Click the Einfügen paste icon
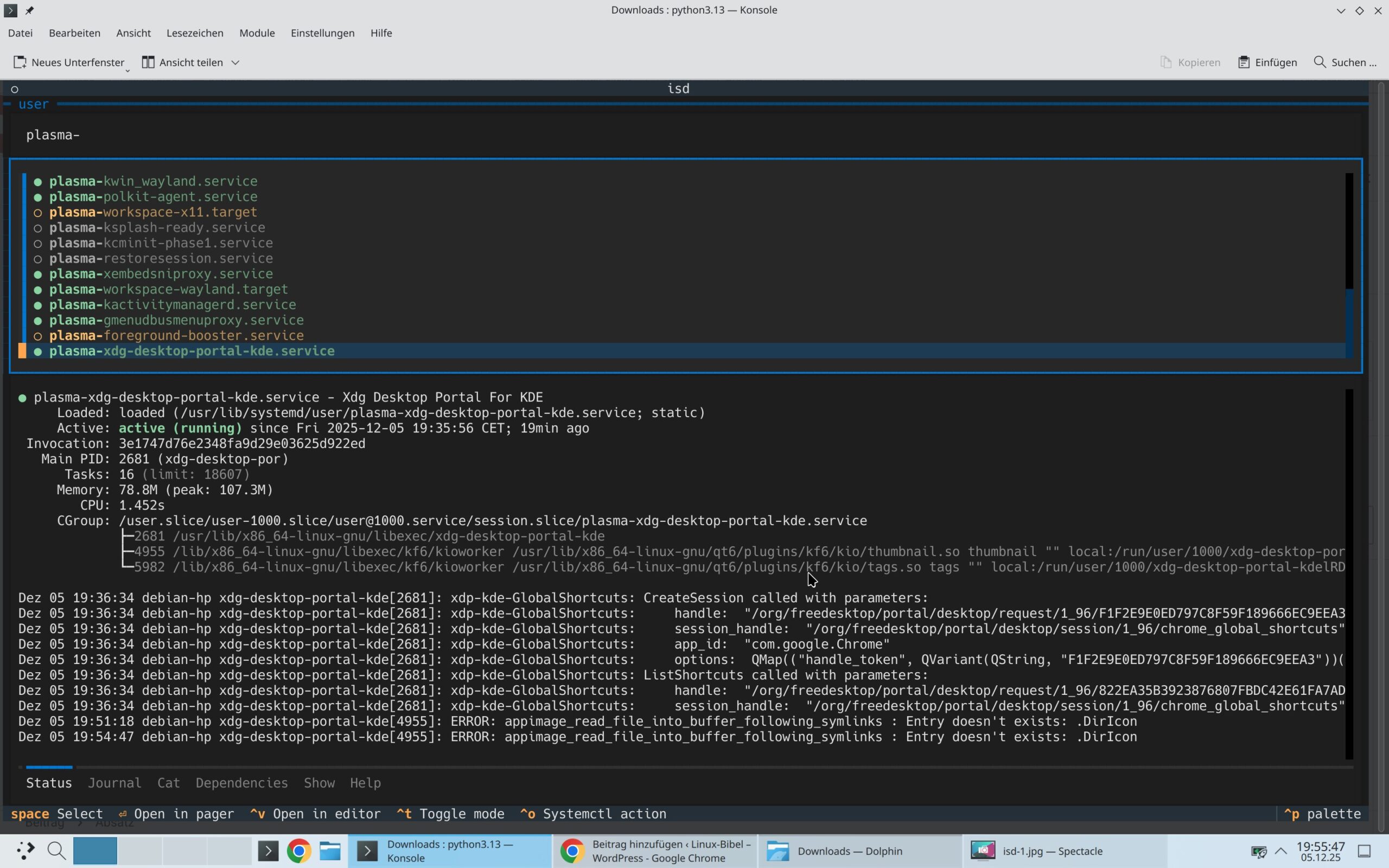This screenshot has height=868, width=1389. point(1243,62)
